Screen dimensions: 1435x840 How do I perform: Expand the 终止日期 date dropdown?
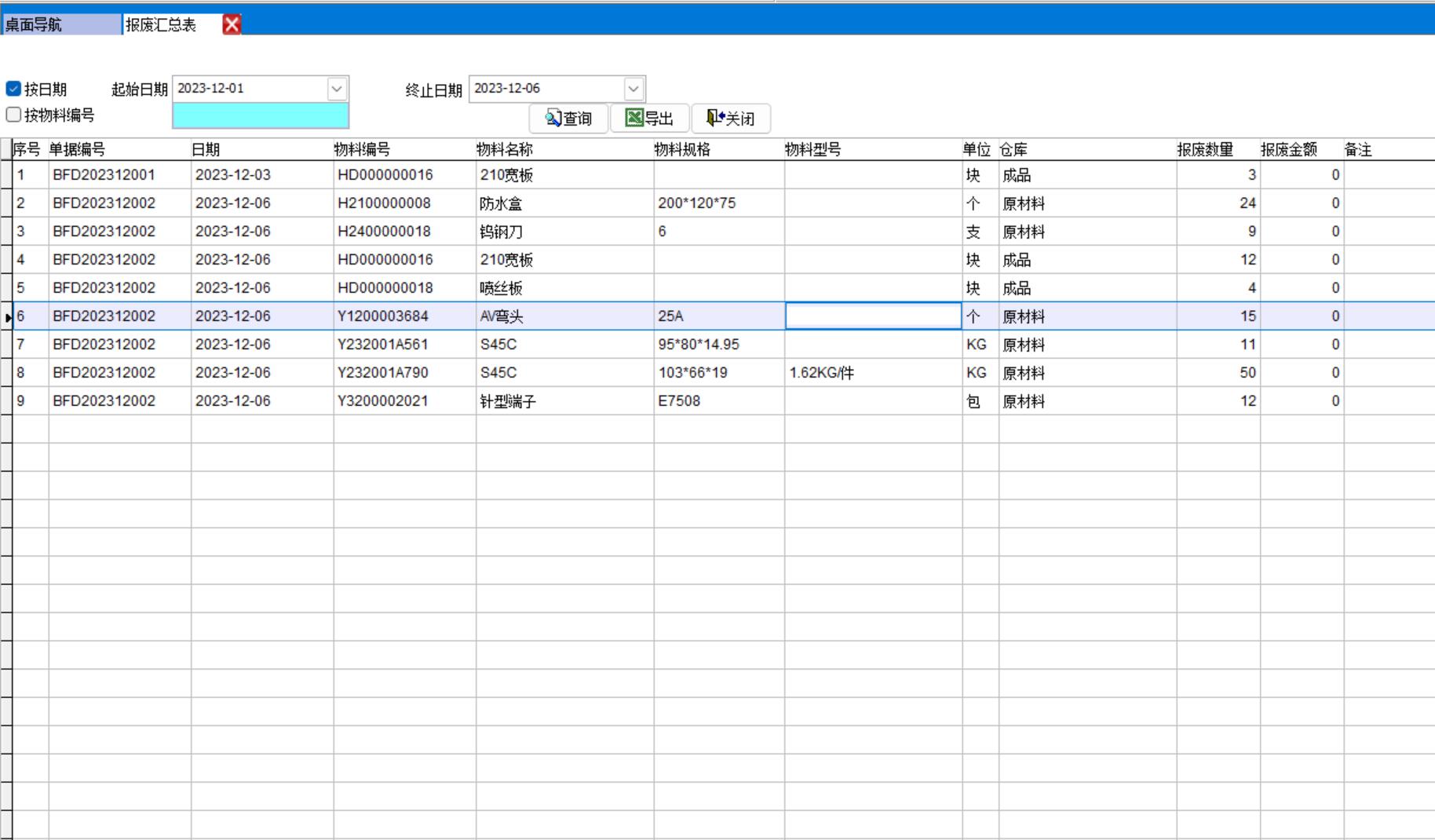(634, 89)
